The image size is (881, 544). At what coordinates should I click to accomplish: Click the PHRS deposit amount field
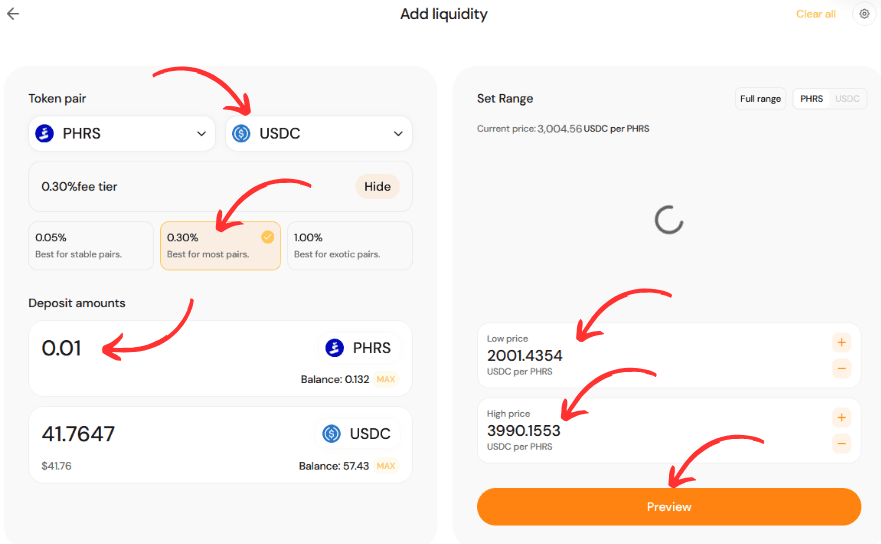point(150,349)
